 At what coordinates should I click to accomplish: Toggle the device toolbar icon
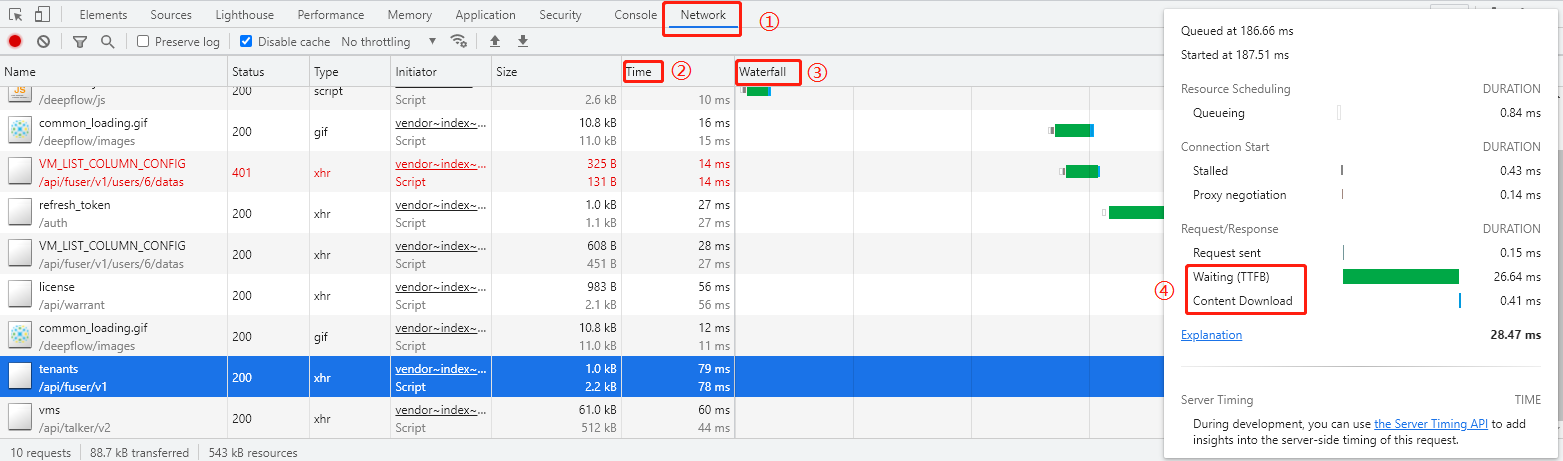click(x=42, y=15)
